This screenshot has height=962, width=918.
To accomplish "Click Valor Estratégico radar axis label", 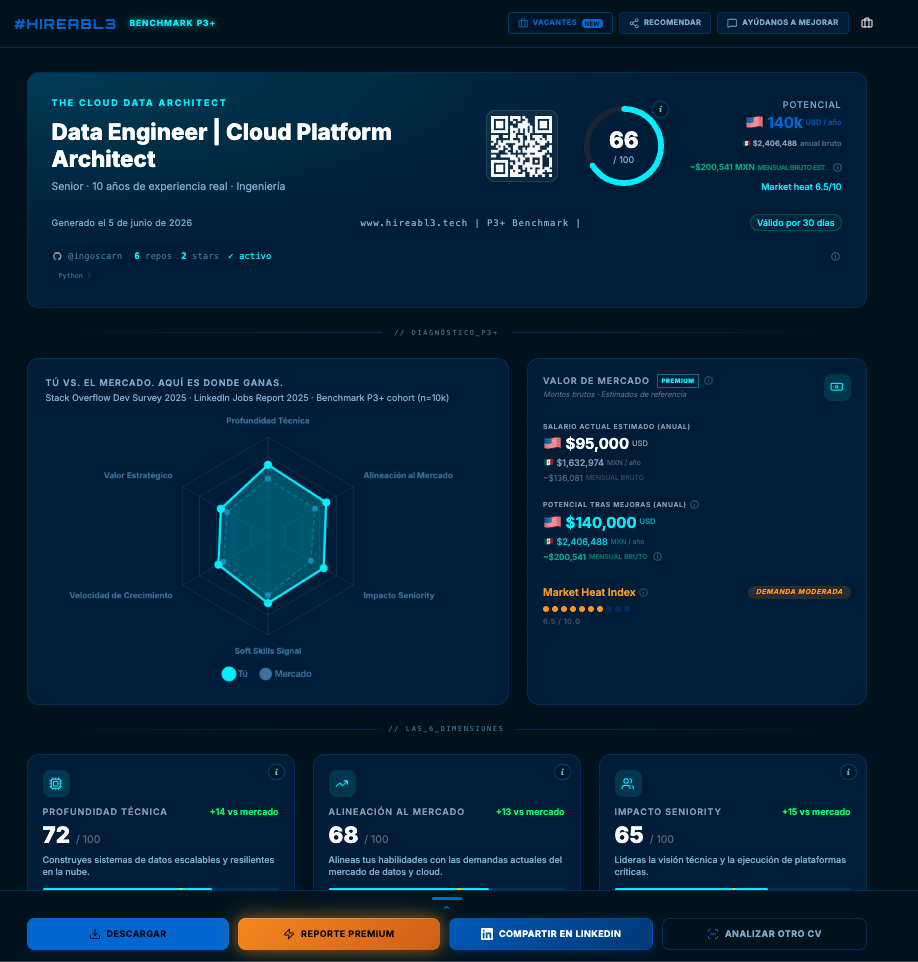I will coord(138,475).
